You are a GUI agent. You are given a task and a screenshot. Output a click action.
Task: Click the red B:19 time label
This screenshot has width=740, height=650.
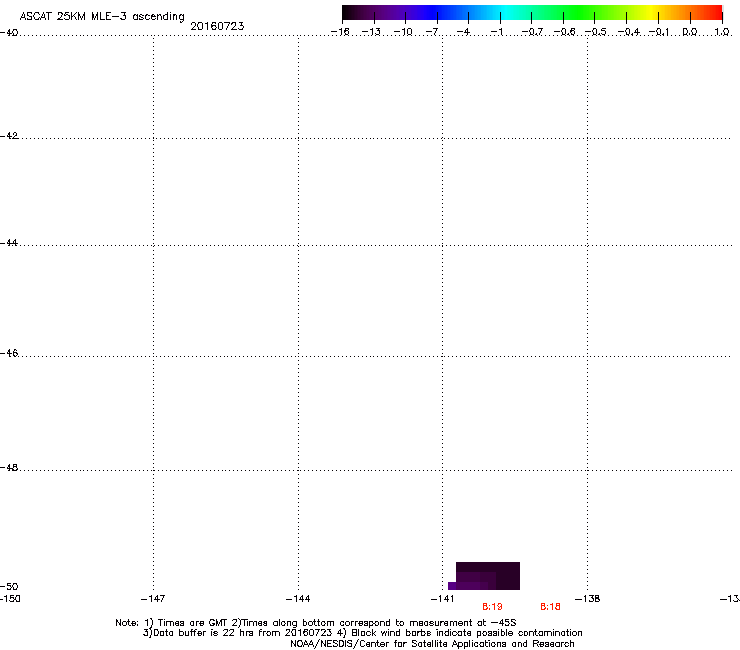492,607
